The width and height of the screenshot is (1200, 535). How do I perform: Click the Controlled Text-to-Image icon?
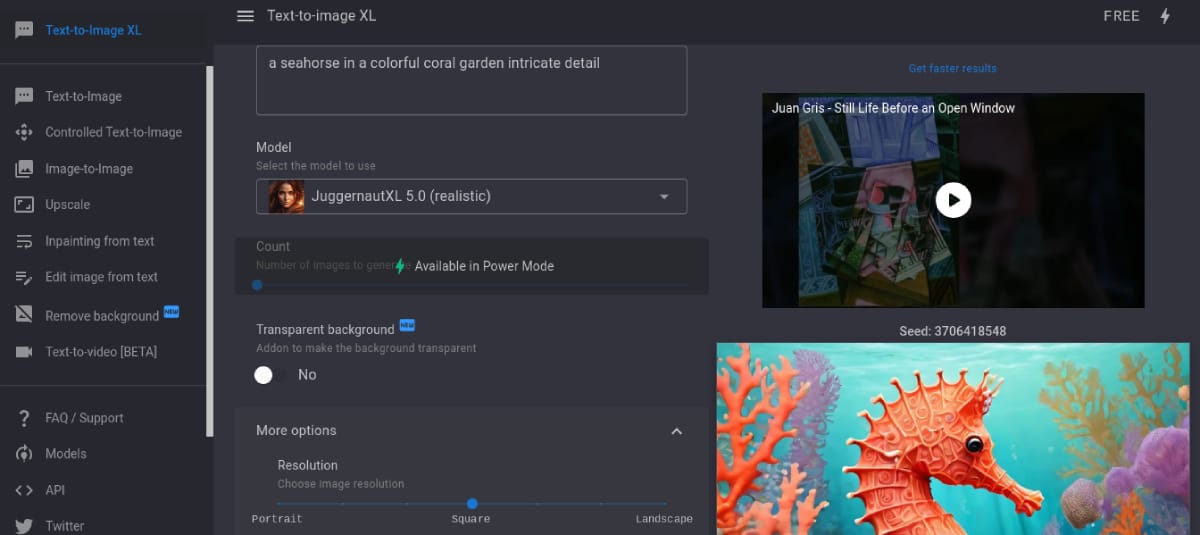(x=24, y=132)
